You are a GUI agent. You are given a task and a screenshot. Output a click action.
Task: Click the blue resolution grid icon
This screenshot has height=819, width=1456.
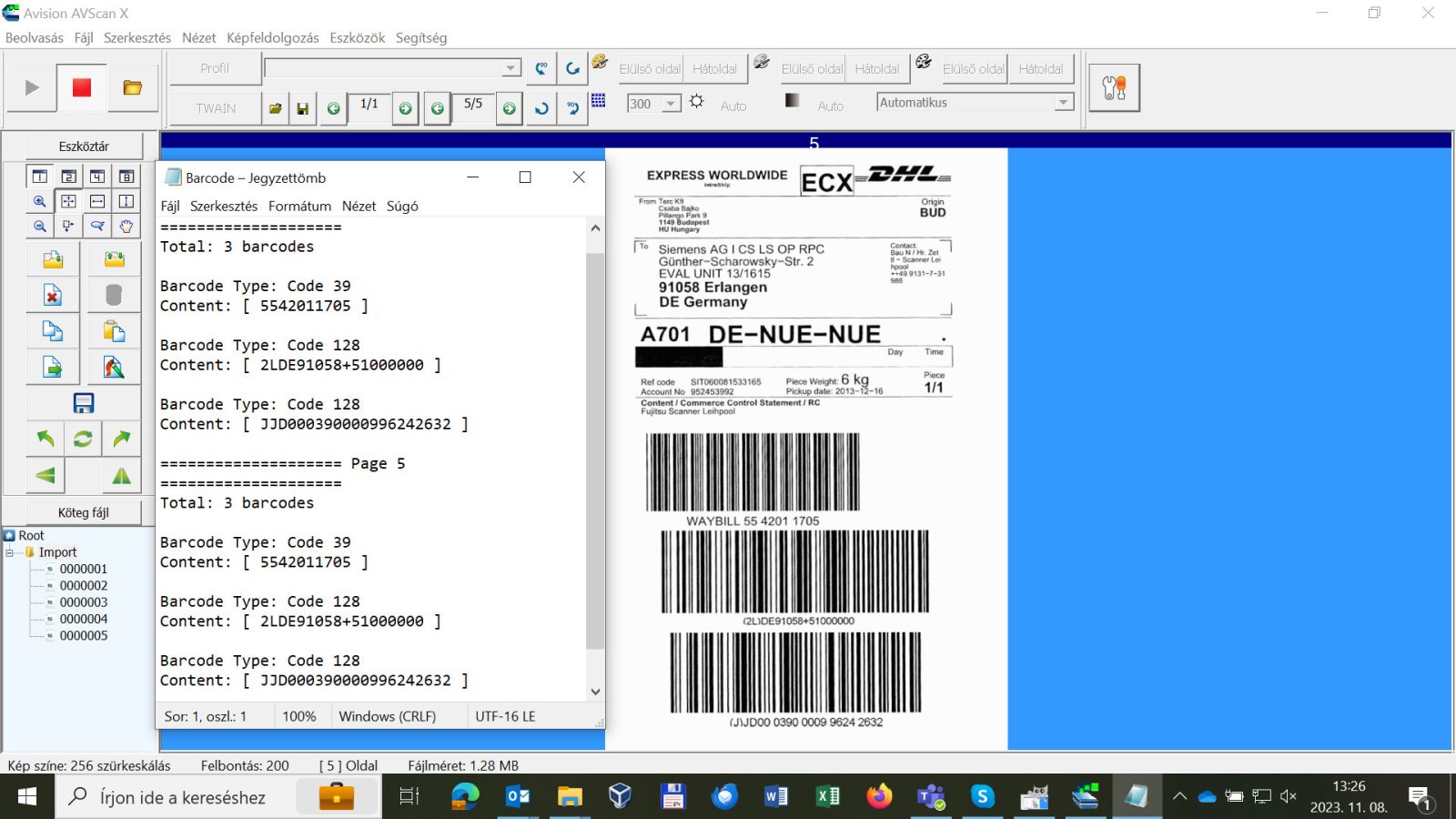coord(599,101)
